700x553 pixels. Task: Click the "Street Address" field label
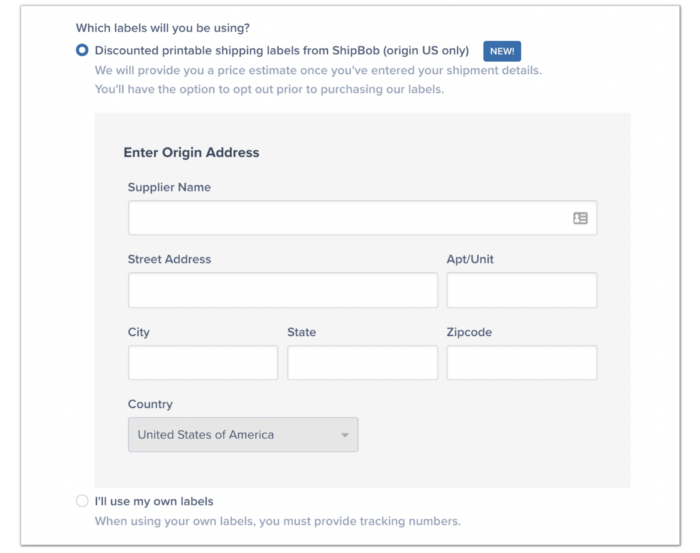click(169, 259)
